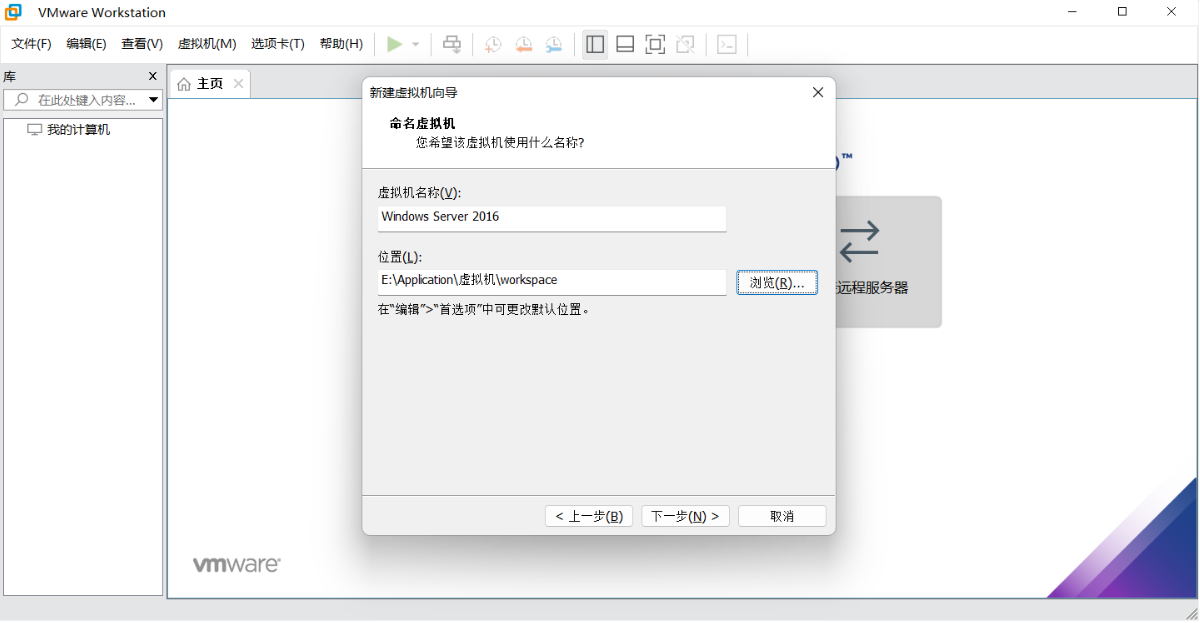Viewport: 1200px width, 623px height.
Task: Click the 下一步(N) next button
Action: [685, 516]
